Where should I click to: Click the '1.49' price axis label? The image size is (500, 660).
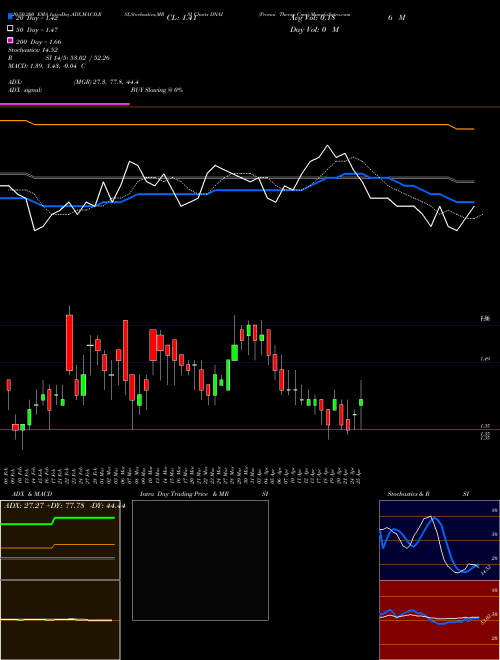(x=484, y=359)
